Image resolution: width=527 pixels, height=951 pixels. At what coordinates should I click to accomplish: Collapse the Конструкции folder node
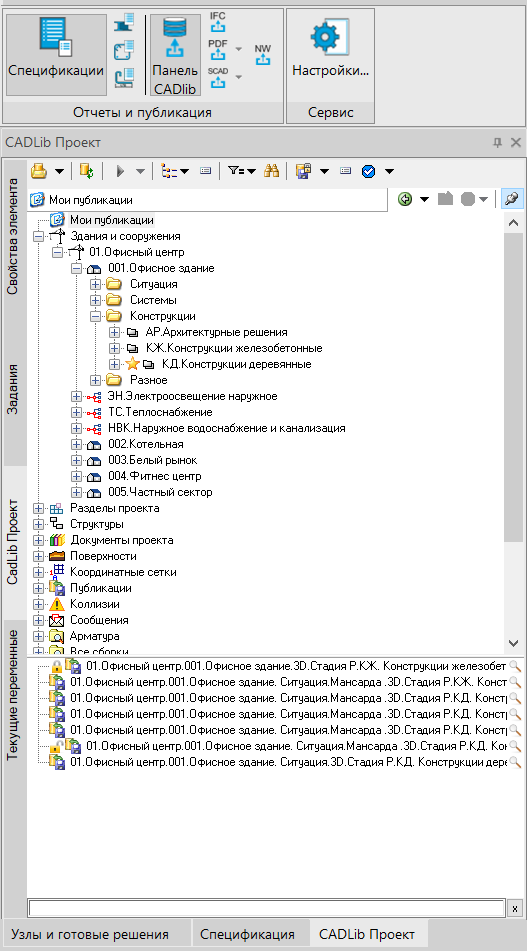(96, 316)
